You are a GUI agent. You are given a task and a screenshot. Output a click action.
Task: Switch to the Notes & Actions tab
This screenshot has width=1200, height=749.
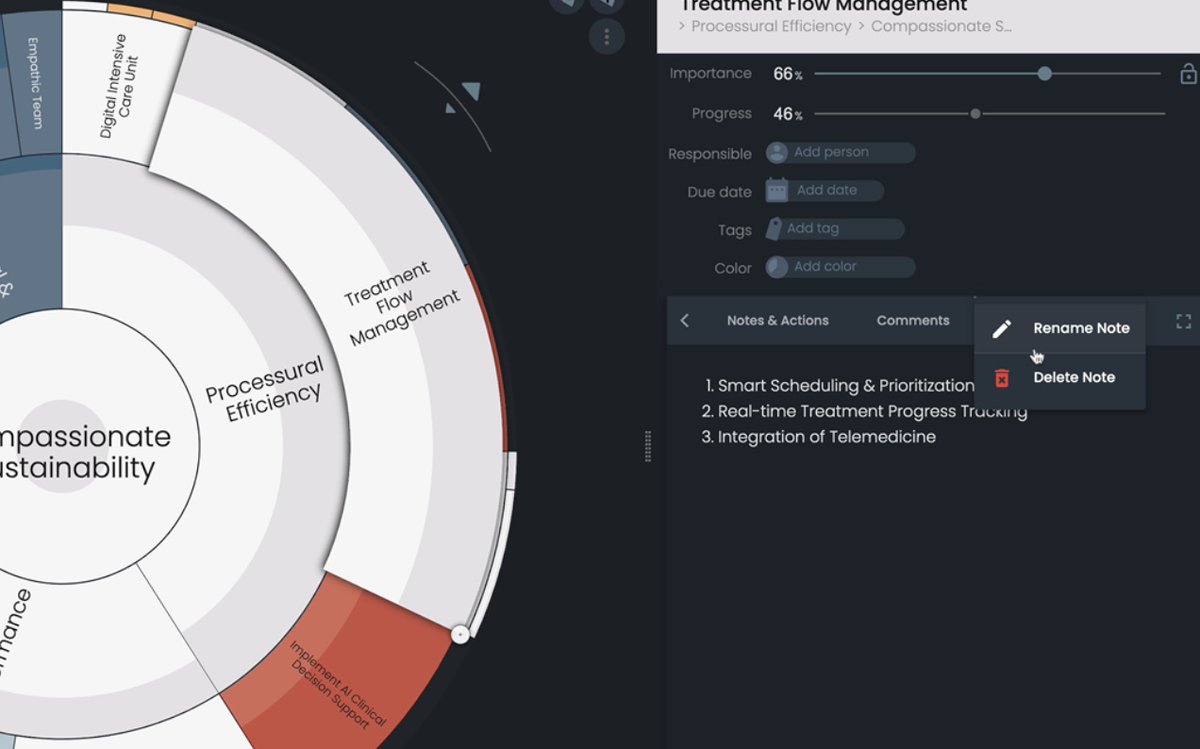pos(778,321)
